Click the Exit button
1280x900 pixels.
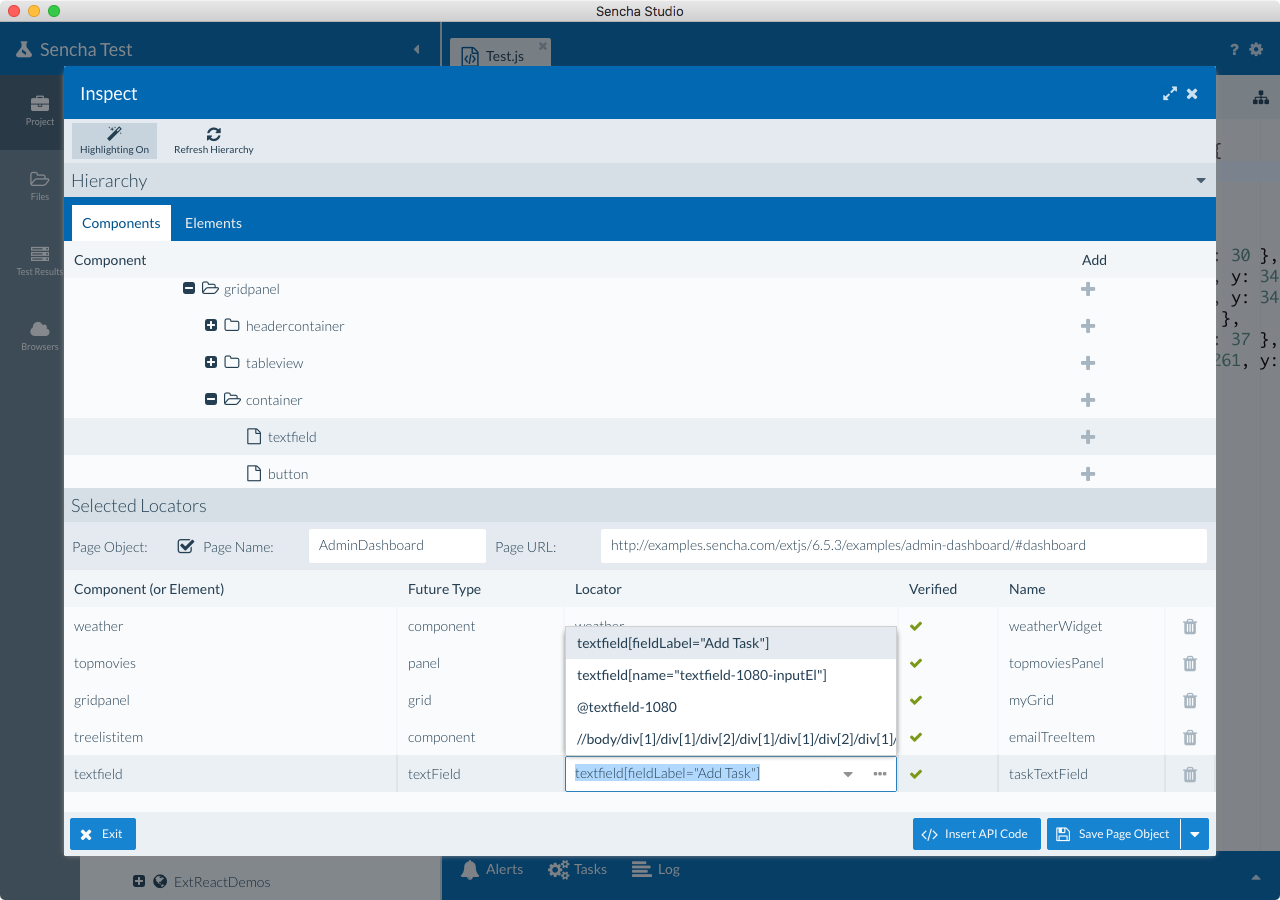point(103,834)
